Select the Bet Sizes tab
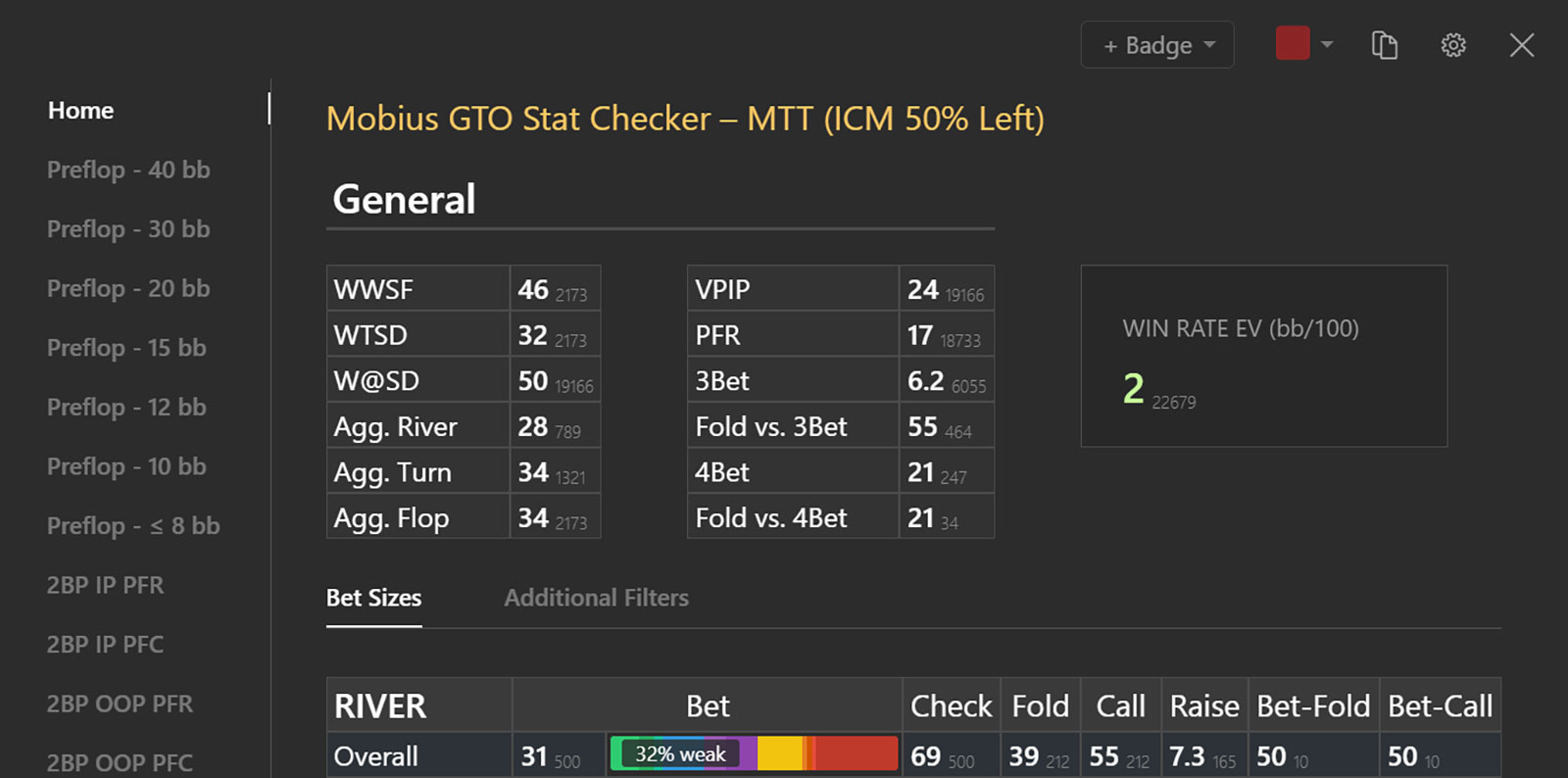The width and height of the screenshot is (1568, 778). [373, 598]
